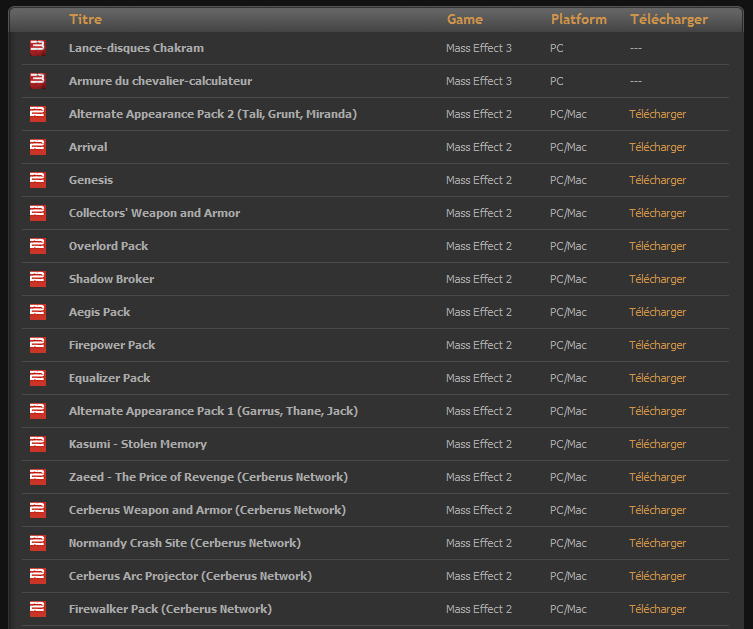Viewport: 753px width, 629px height.
Task: Download Cerberus Weapon and Armor via Télécharger
Action: point(657,510)
